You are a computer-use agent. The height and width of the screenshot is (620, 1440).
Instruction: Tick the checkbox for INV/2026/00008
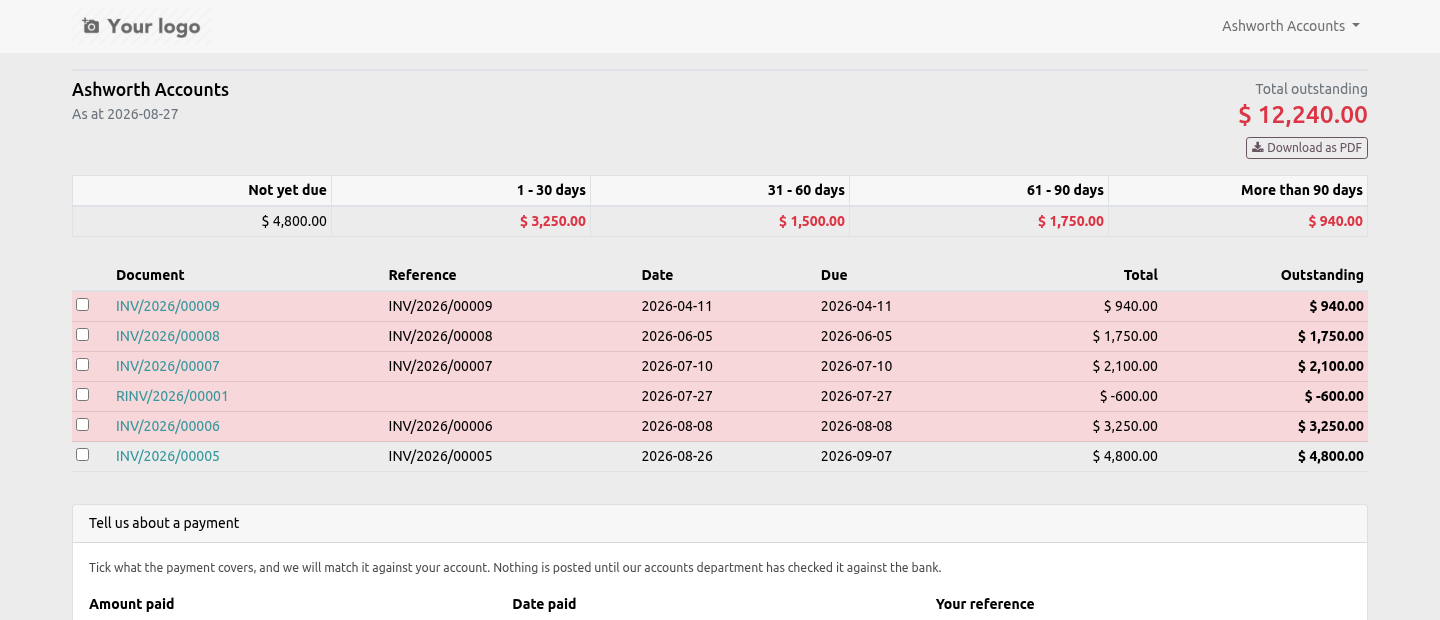83,335
